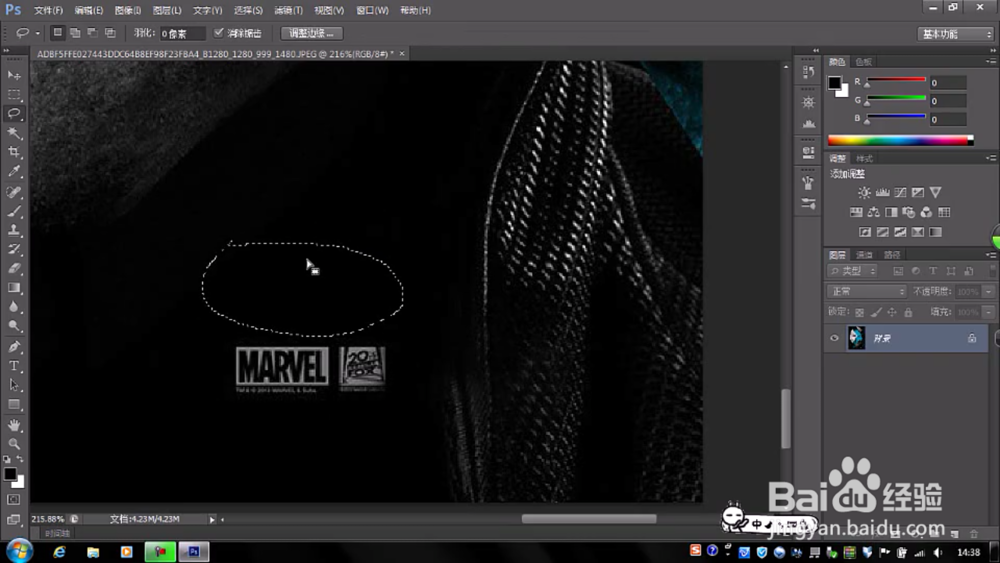Open the layer filter type dropdown
Viewport: 1000px width, 563px height.
(853, 271)
